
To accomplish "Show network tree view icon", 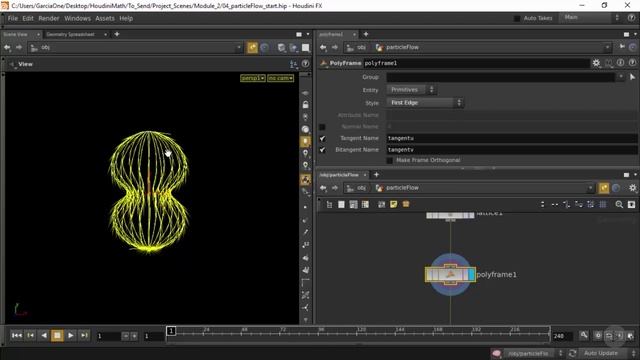I will click(329, 204).
